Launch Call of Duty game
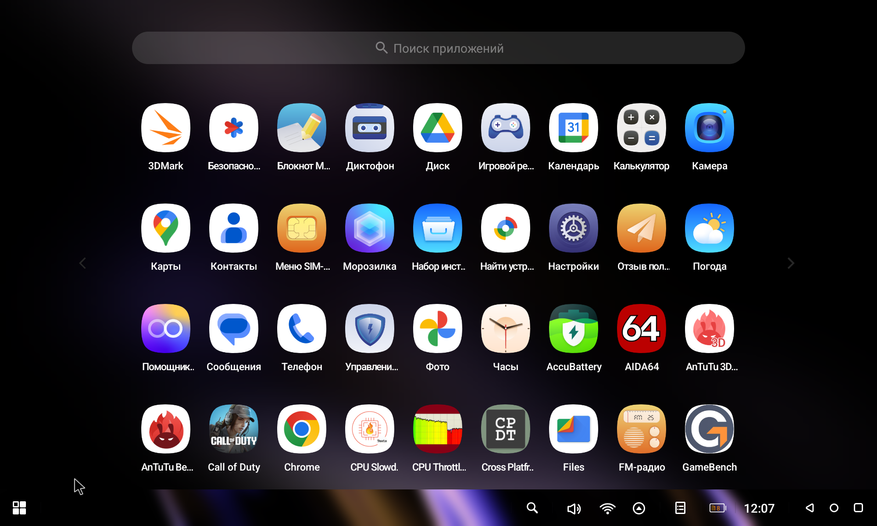This screenshot has width=877, height=526. (x=234, y=429)
